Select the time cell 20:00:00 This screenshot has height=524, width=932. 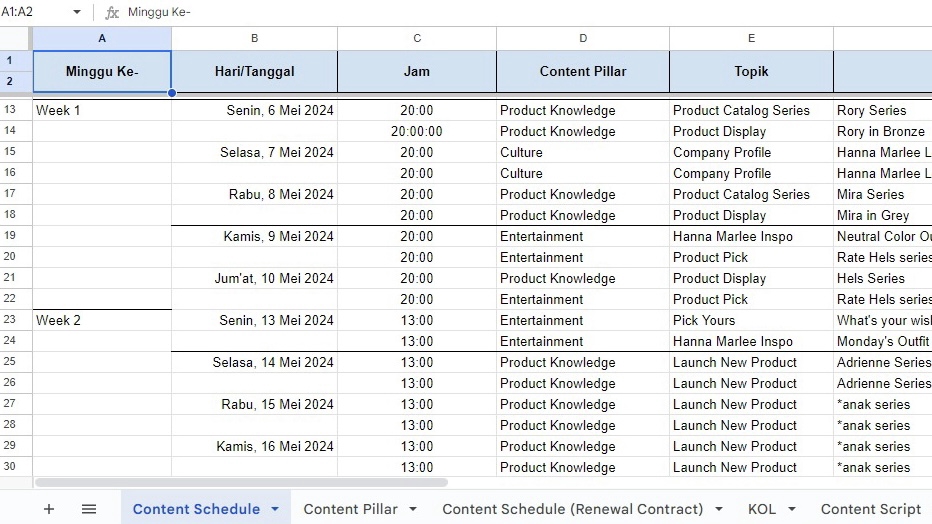417,131
